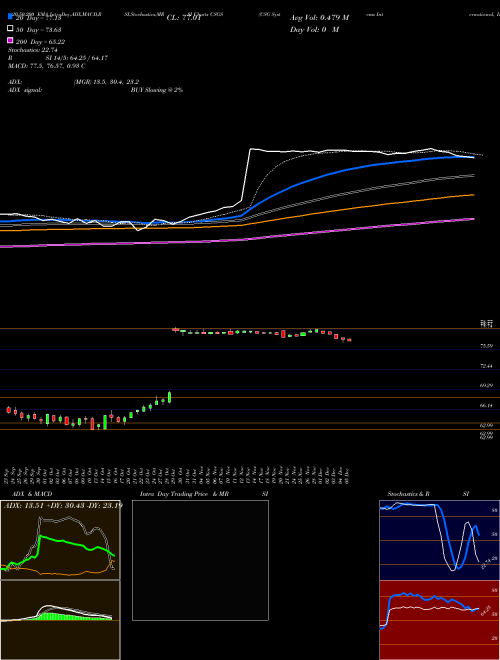Click the "Stochastics: 22.74" readout
Screen dimensions: 500x660
click(33, 50)
